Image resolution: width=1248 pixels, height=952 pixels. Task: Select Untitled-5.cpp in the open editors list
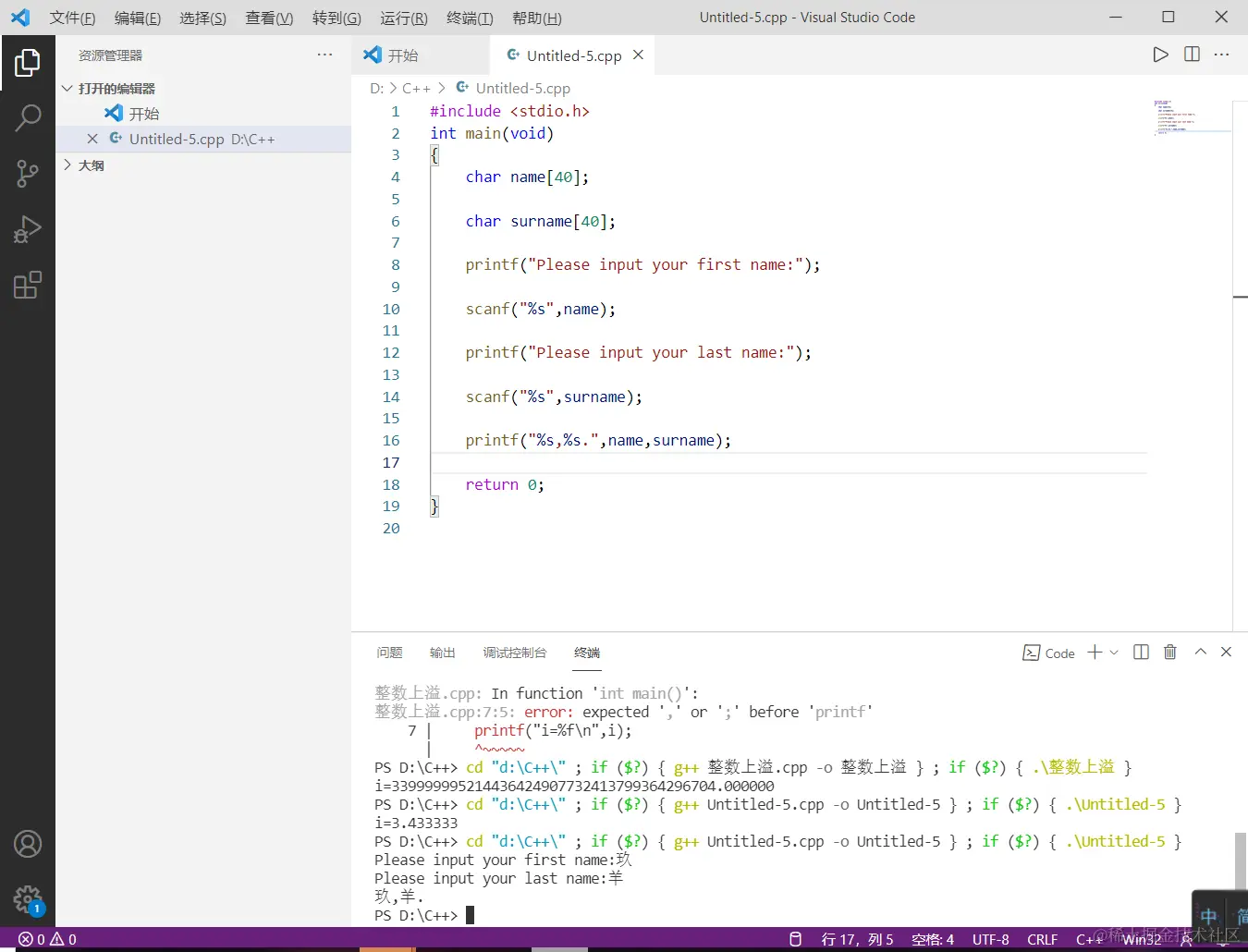203,139
